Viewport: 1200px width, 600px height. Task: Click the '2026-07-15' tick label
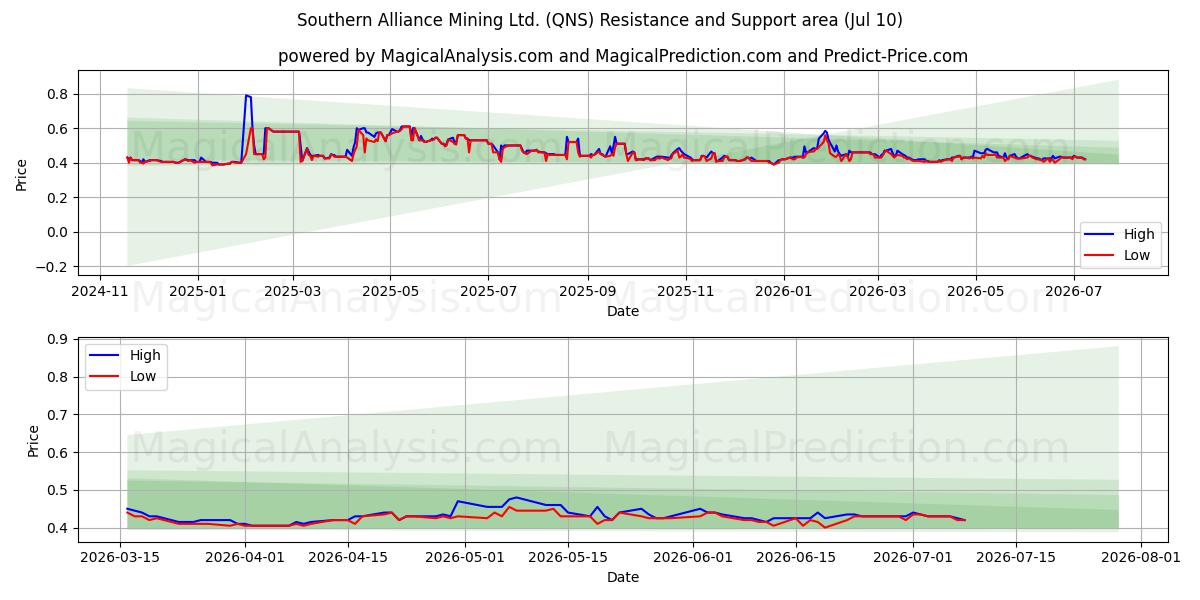pyautogui.click(x=1016, y=557)
